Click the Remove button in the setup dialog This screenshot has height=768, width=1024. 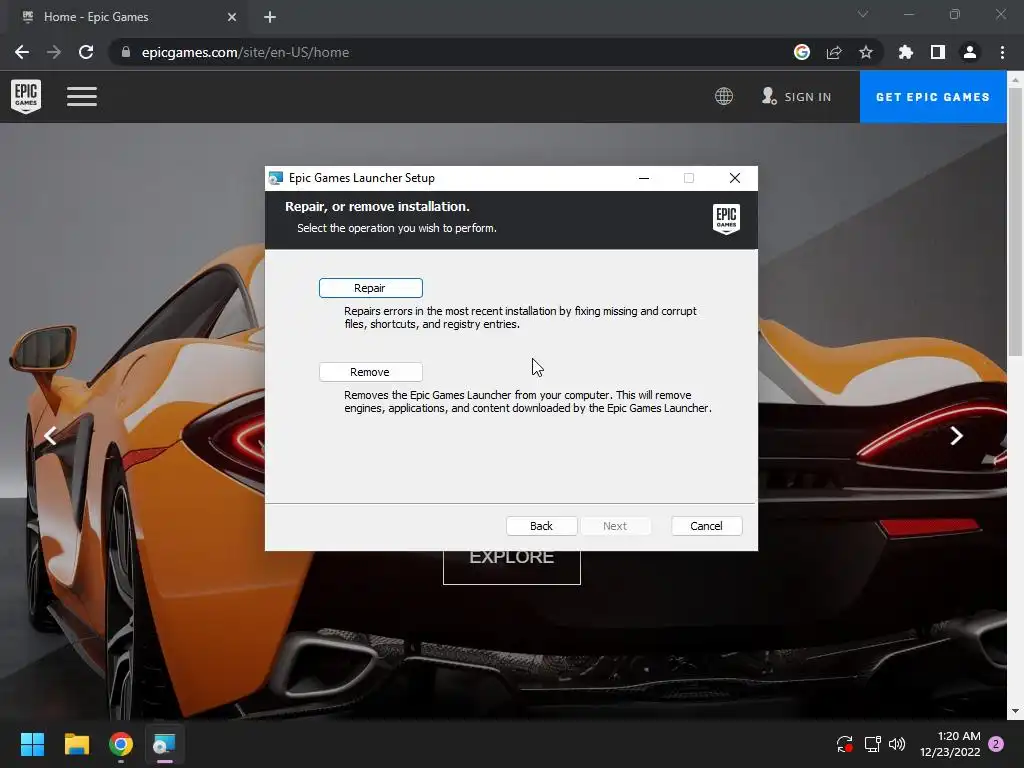coord(370,372)
